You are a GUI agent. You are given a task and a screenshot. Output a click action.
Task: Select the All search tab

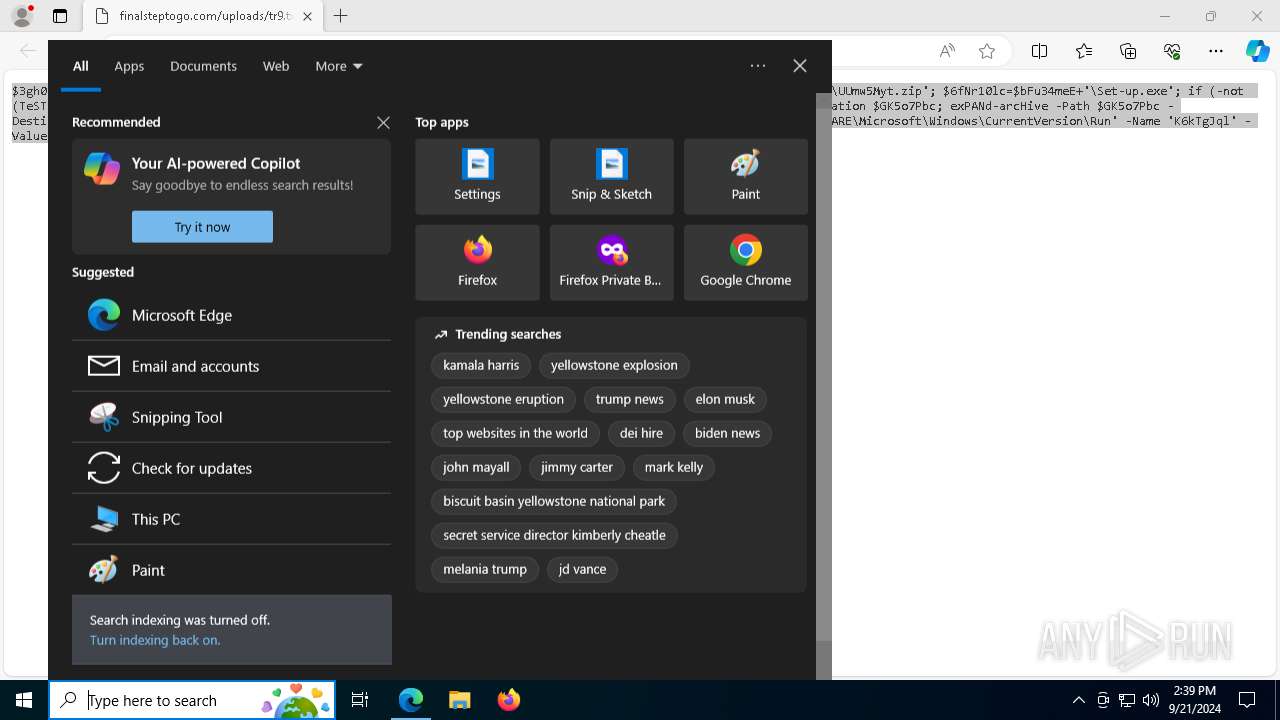point(81,66)
